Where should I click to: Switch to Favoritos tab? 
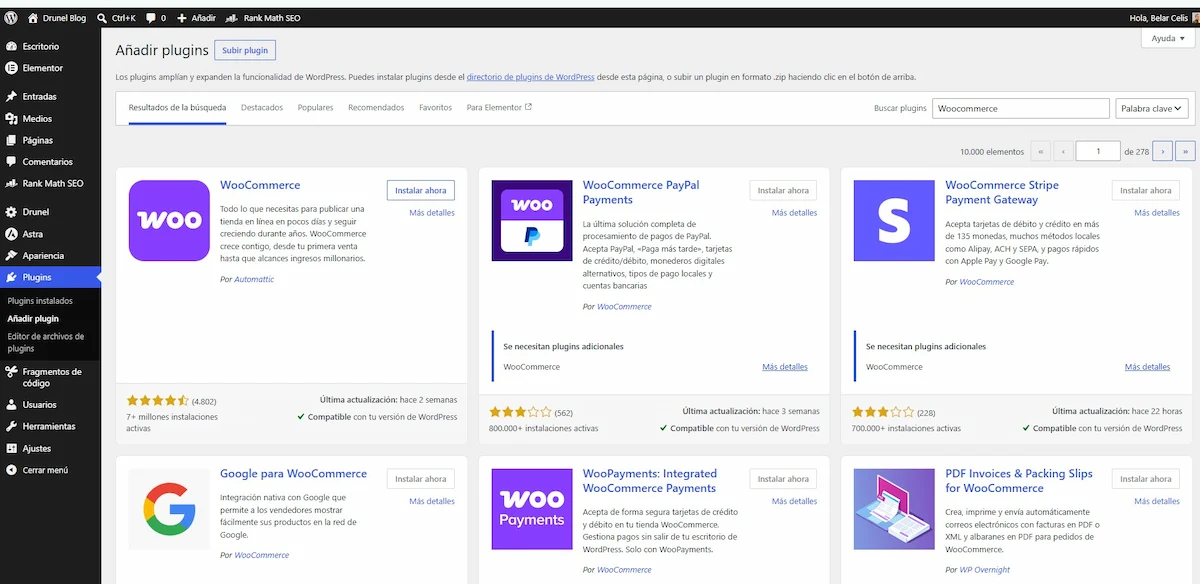click(436, 108)
